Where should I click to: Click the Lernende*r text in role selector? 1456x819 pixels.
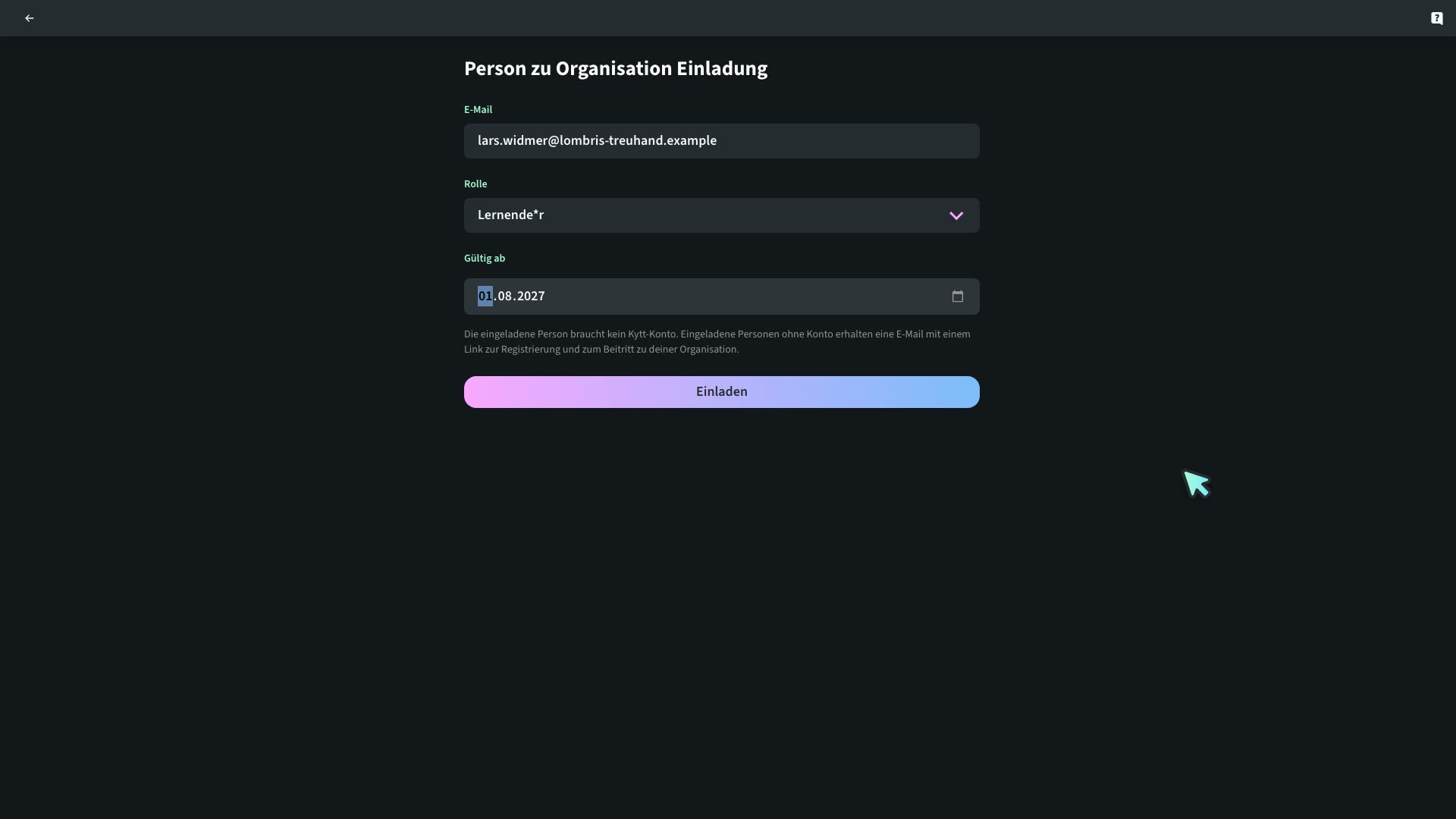click(510, 215)
